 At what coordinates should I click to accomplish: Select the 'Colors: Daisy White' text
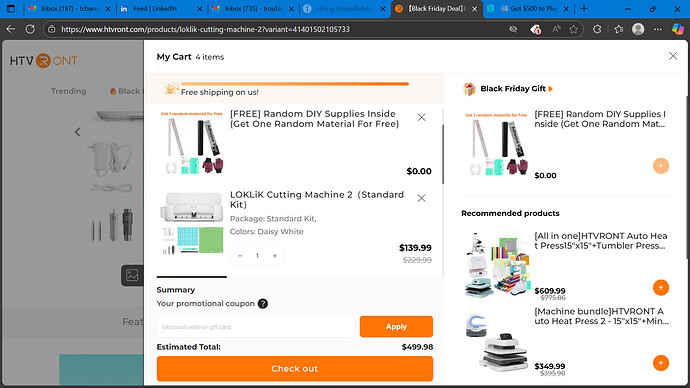point(267,231)
